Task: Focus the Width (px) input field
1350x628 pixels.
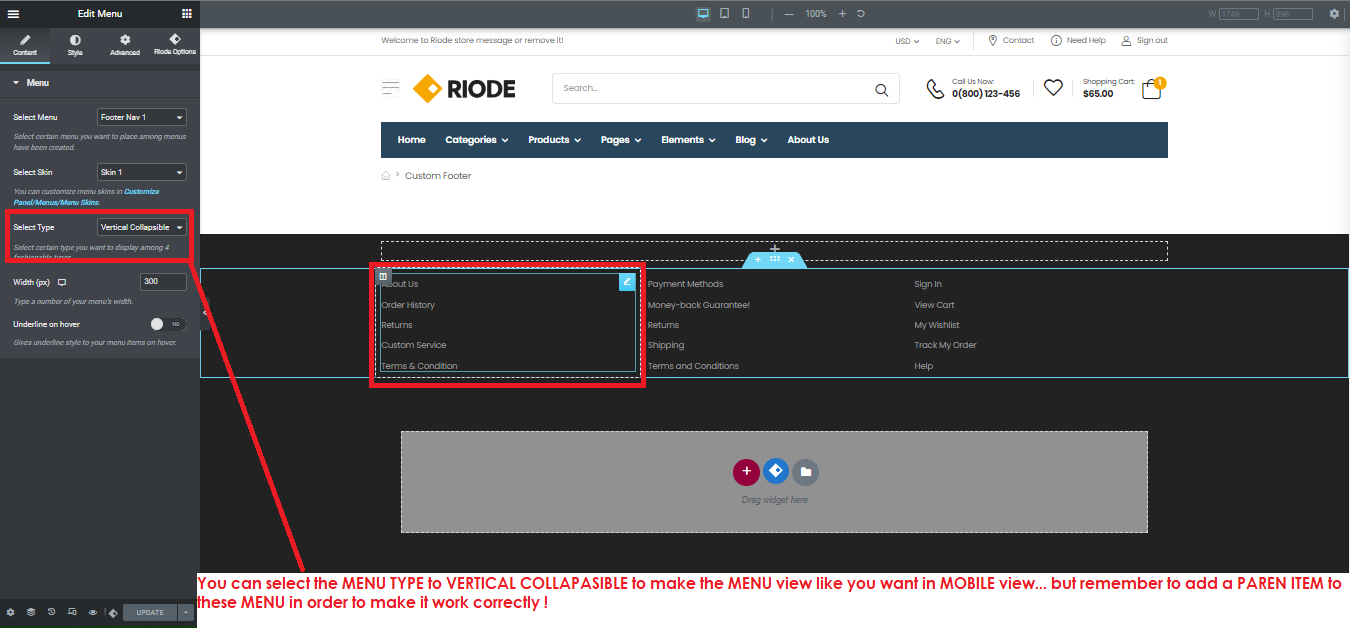Action: (x=163, y=282)
